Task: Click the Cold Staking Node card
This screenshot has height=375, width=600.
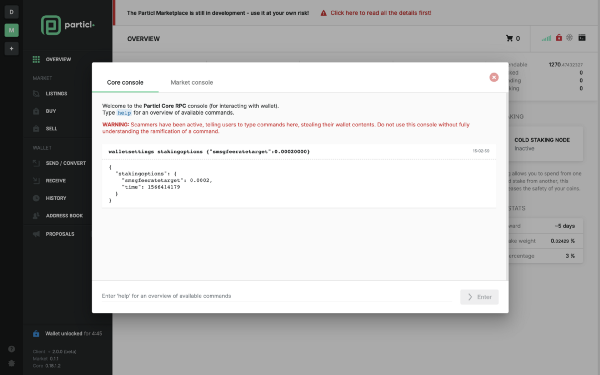Action: [x=546, y=144]
